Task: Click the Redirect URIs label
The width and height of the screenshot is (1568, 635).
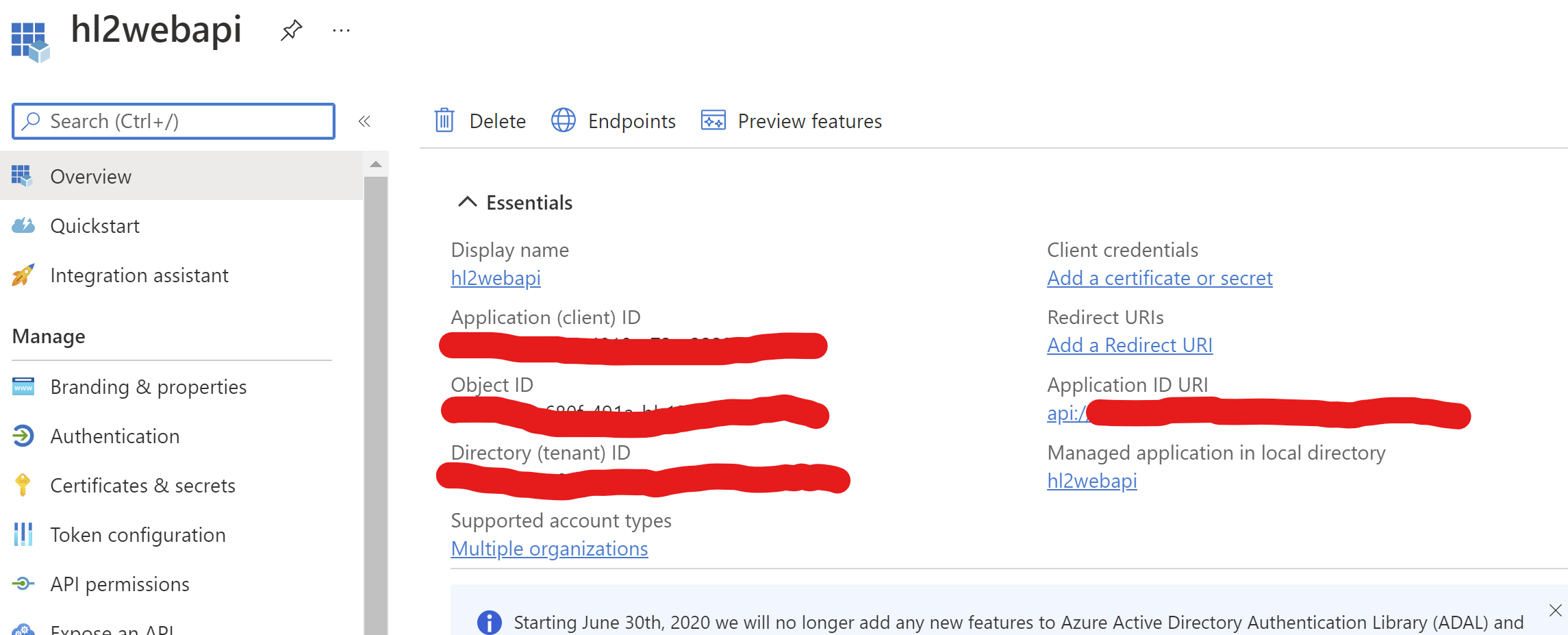Action: pos(1105,317)
